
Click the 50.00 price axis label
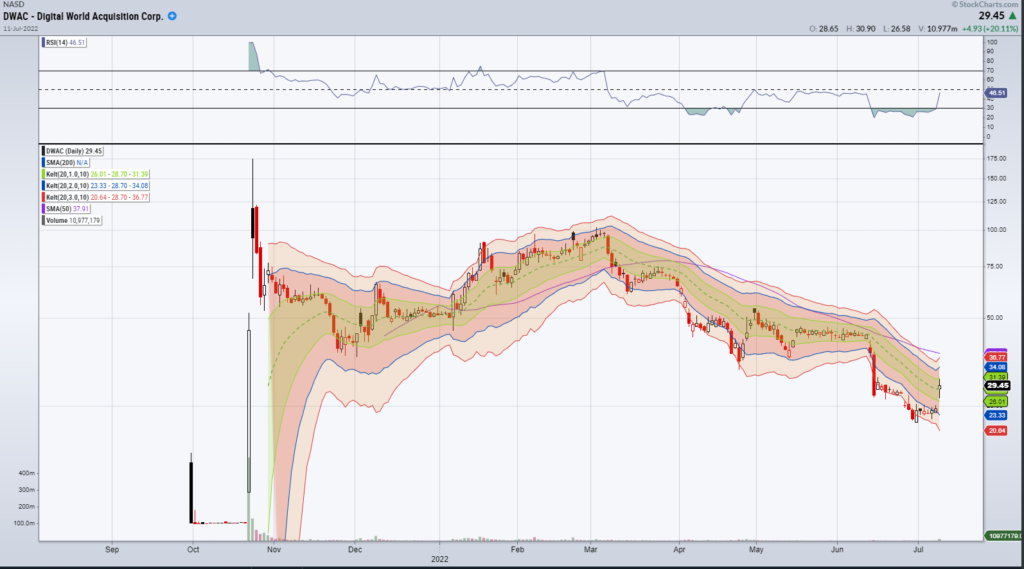pos(997,317)
